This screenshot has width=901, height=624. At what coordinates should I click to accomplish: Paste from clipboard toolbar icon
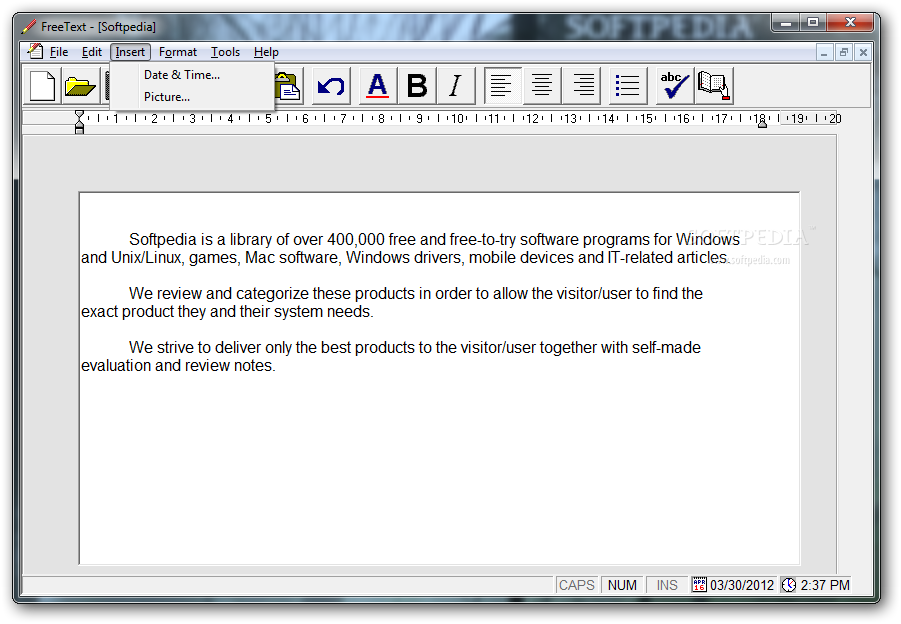[x=289, y=86]
